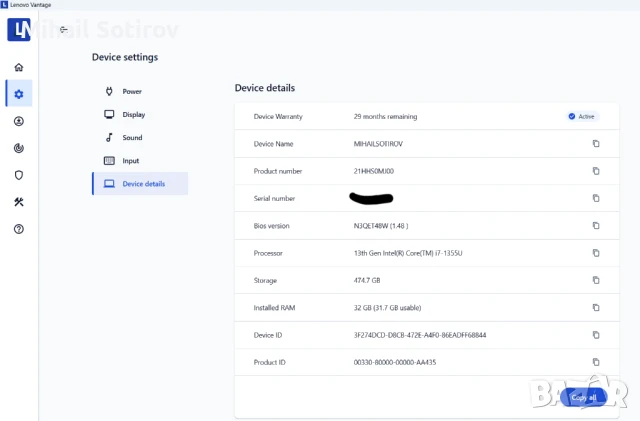The width and height of the screenshot is (640, 421).
Task: Click the Lenovo Vantage logo
Action: pyautogui.click(x=19, y=29)
